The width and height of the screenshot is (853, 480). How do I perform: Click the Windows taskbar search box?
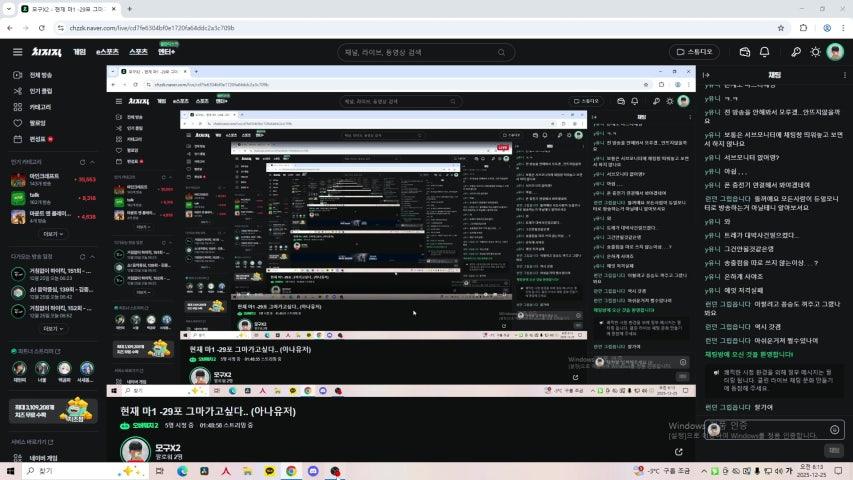[84, 471]
